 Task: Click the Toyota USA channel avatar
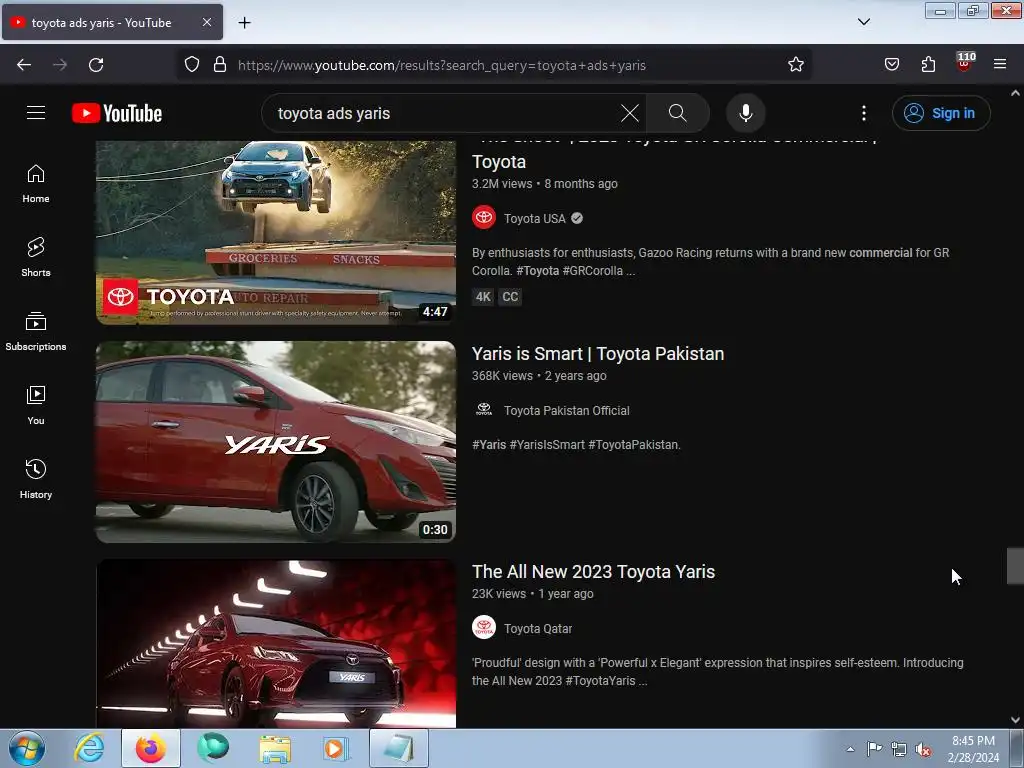(484, 217)
